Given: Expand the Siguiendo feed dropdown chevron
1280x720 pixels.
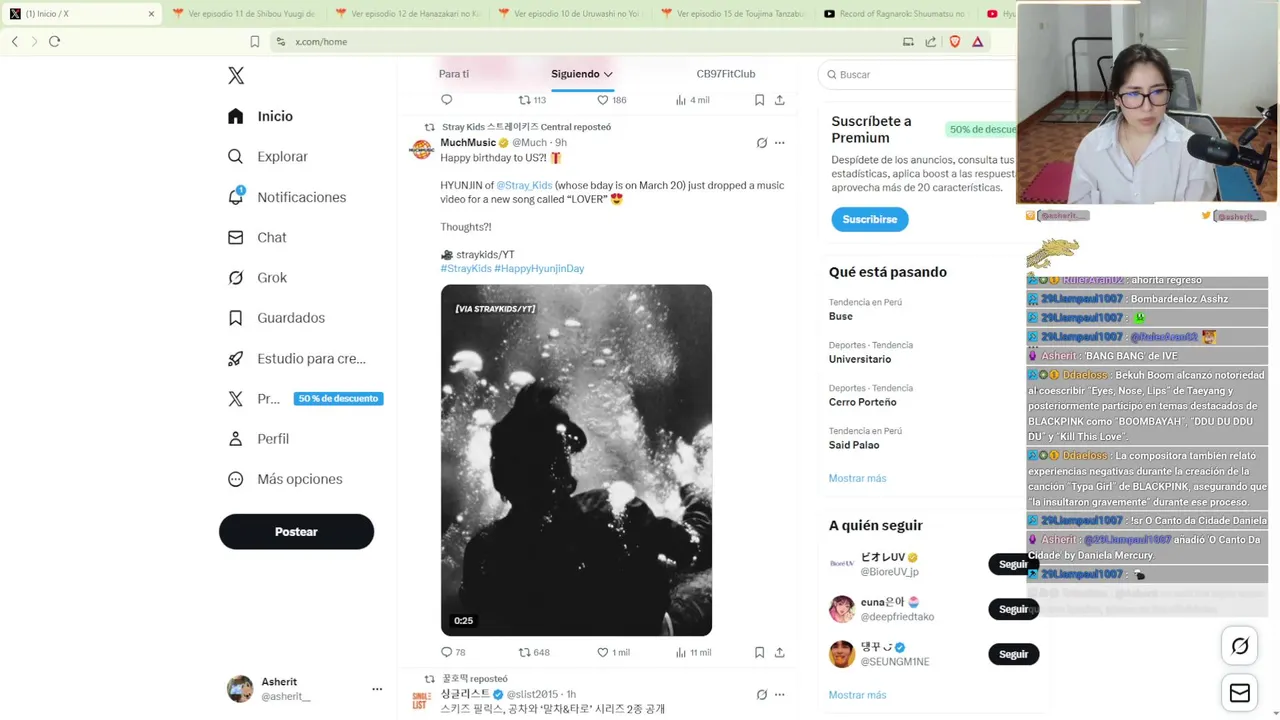Looking at the screenshot, I should pos(607,74).
